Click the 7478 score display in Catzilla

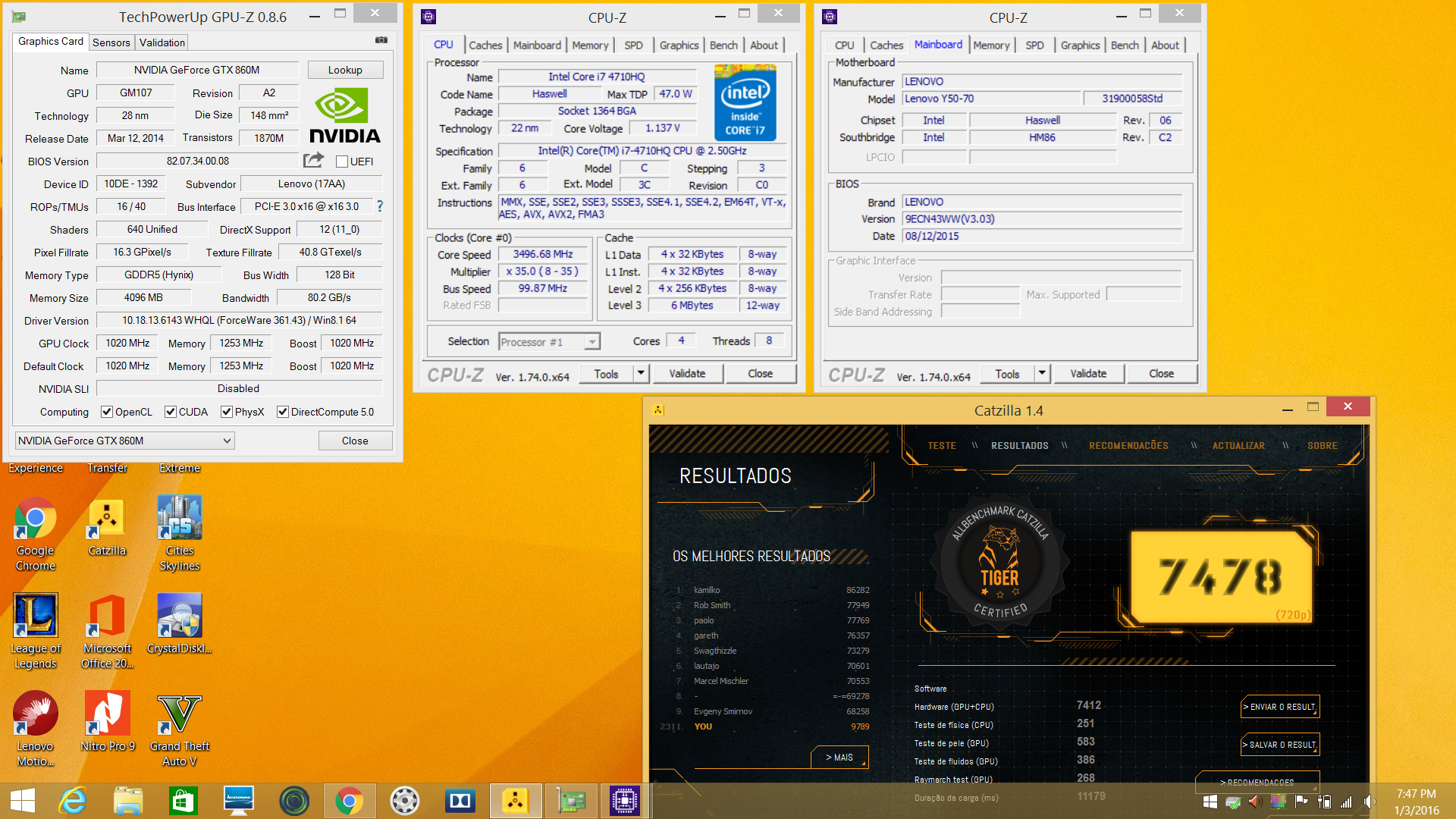(x=1221, y=576)
